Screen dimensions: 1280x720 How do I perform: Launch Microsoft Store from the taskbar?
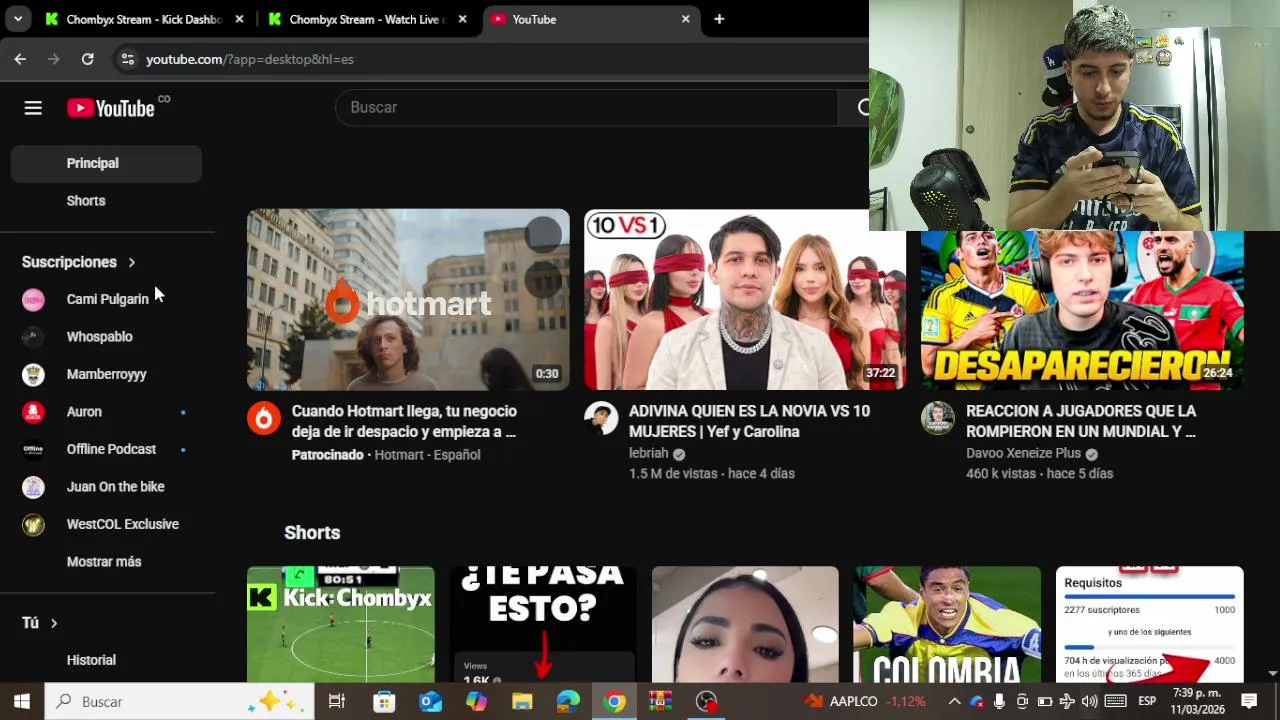tap(384, 701)
